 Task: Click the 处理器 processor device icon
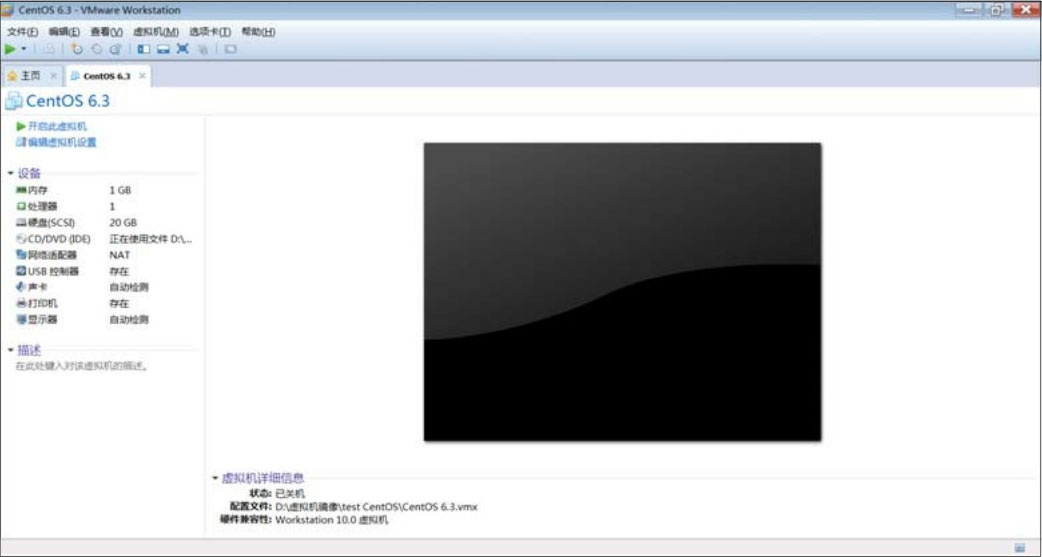tap(21, 206)
